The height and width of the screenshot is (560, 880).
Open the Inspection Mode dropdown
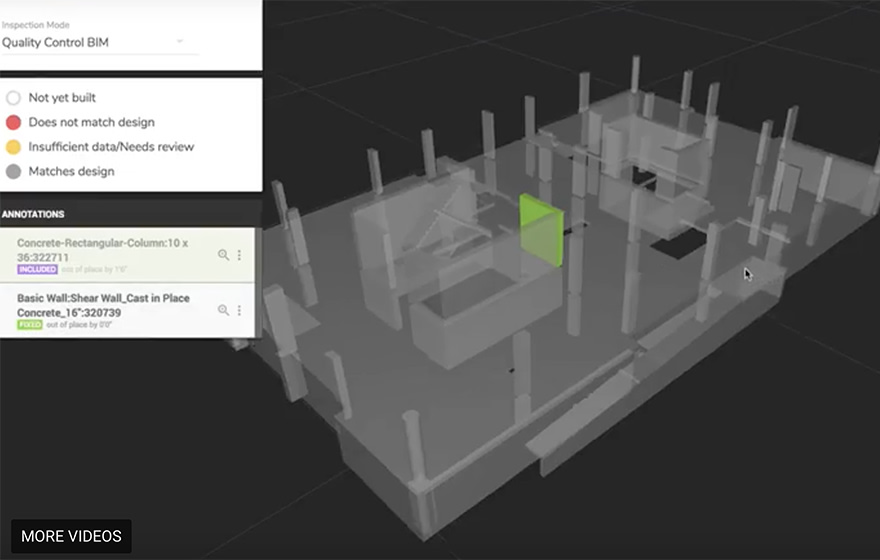pos(100,43)
